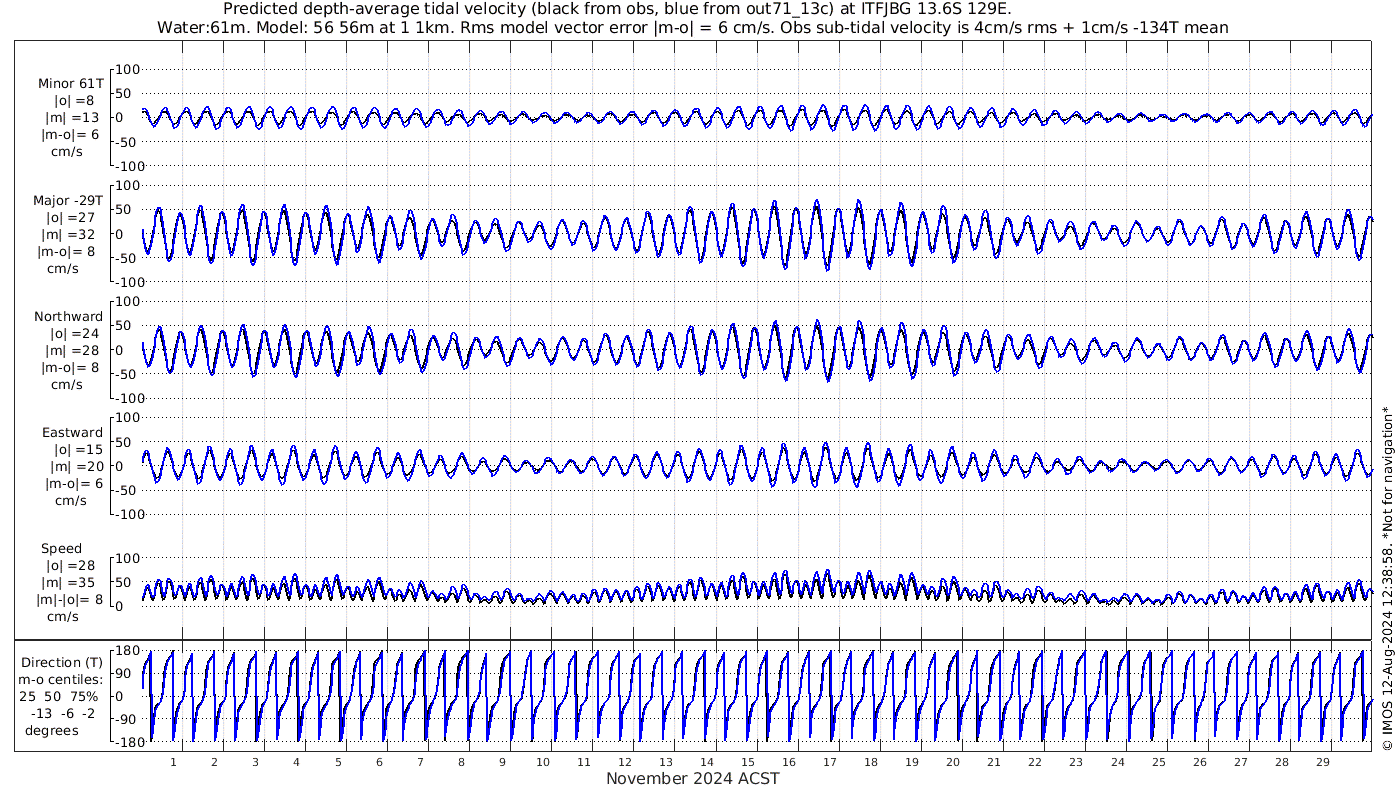Click the 'Water:61m. Model: 56 56m' subtitle line
The width and height of the screenshot is (1400, 800).
(693, 27)
